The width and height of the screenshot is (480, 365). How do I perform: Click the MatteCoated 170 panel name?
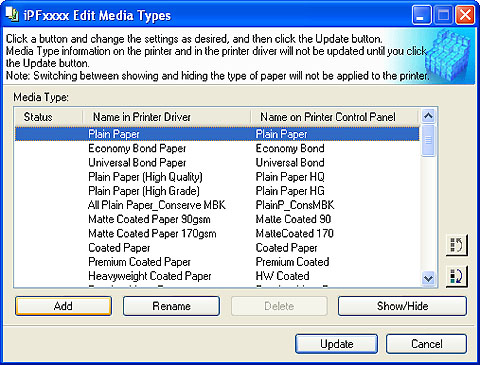pyautogui.click(x=295, y=233)
